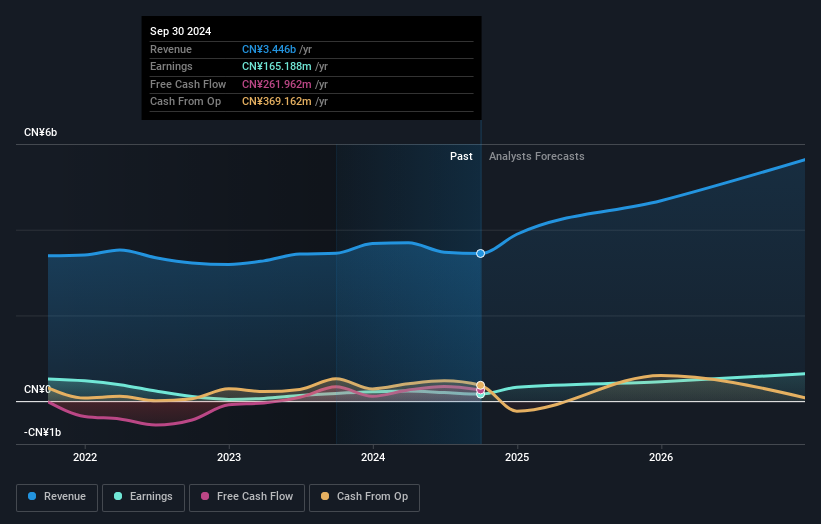Toggle the Revenue legend series
Screen dimensions: 821x524
pyautogui.click(x=57, y=497)
